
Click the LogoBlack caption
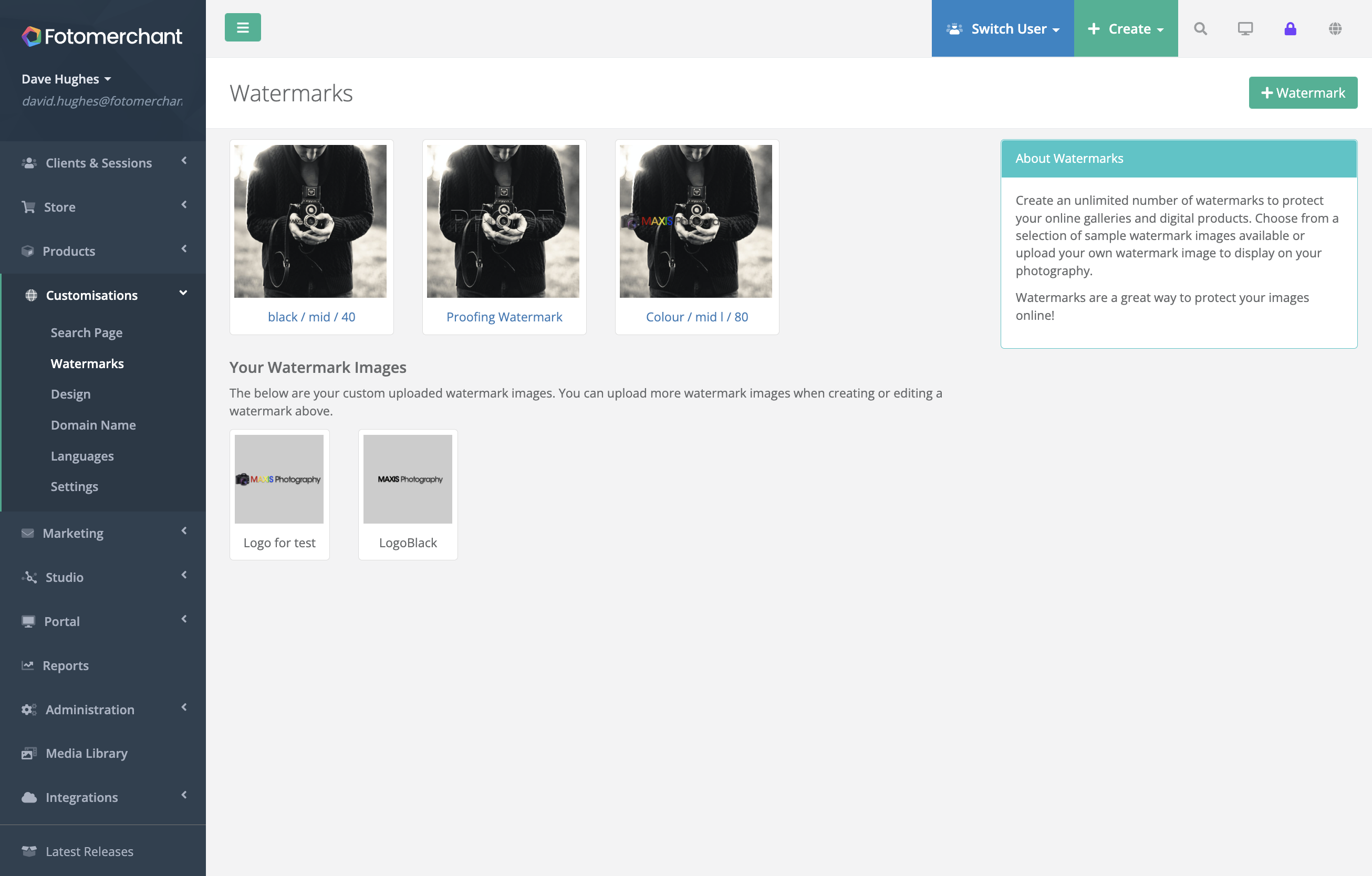tap(408, 542)
